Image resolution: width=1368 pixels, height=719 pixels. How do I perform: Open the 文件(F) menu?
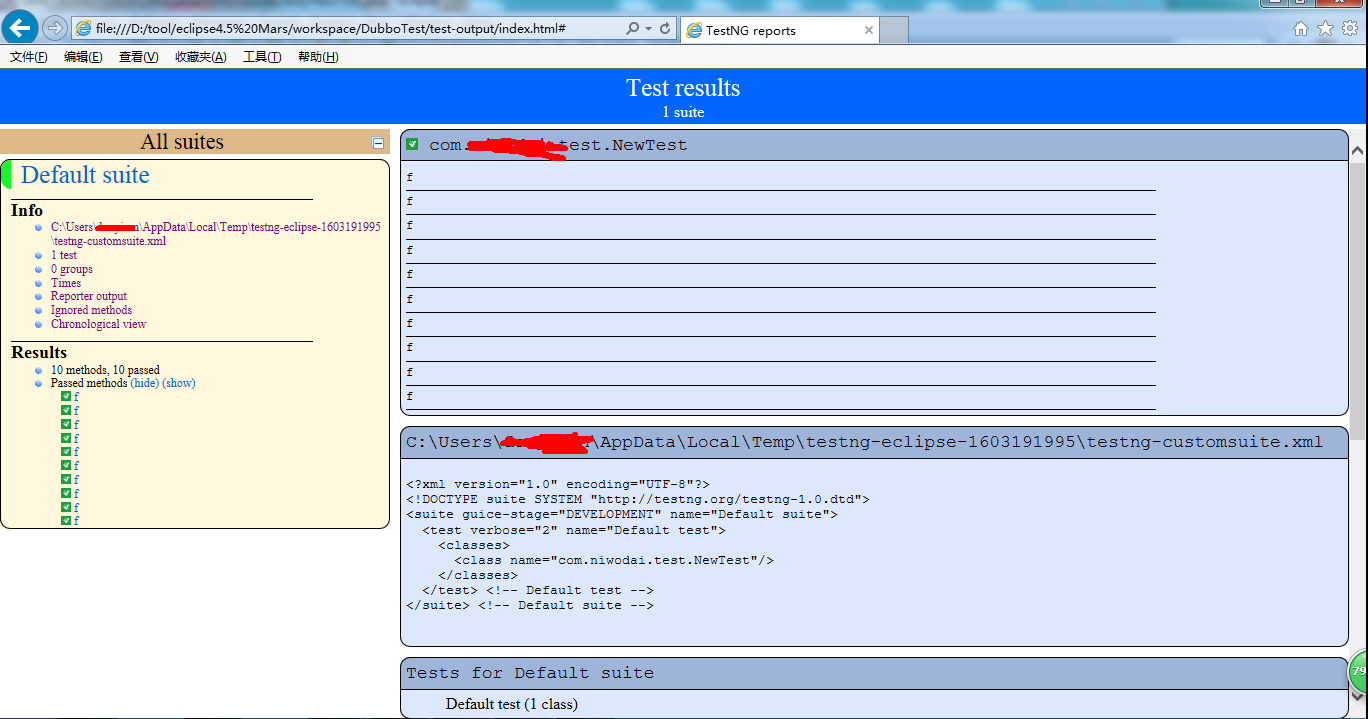click(x=29, y=57)
